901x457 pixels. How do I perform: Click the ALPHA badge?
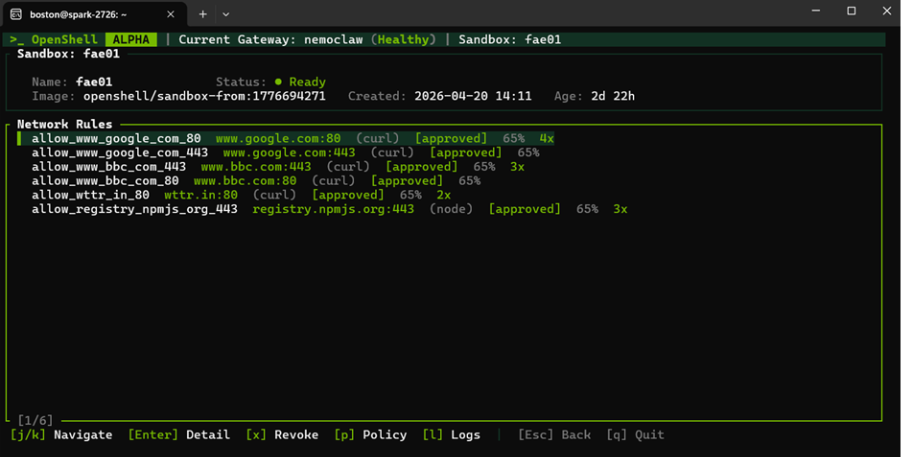point(131,40)
